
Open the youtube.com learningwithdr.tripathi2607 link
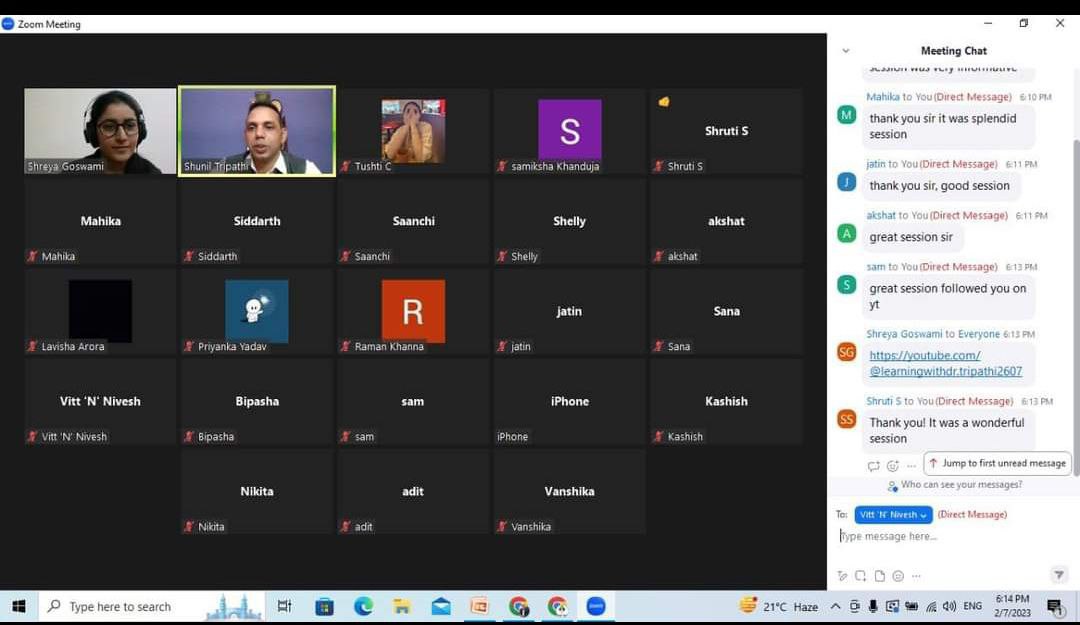[x=945, y=363]
